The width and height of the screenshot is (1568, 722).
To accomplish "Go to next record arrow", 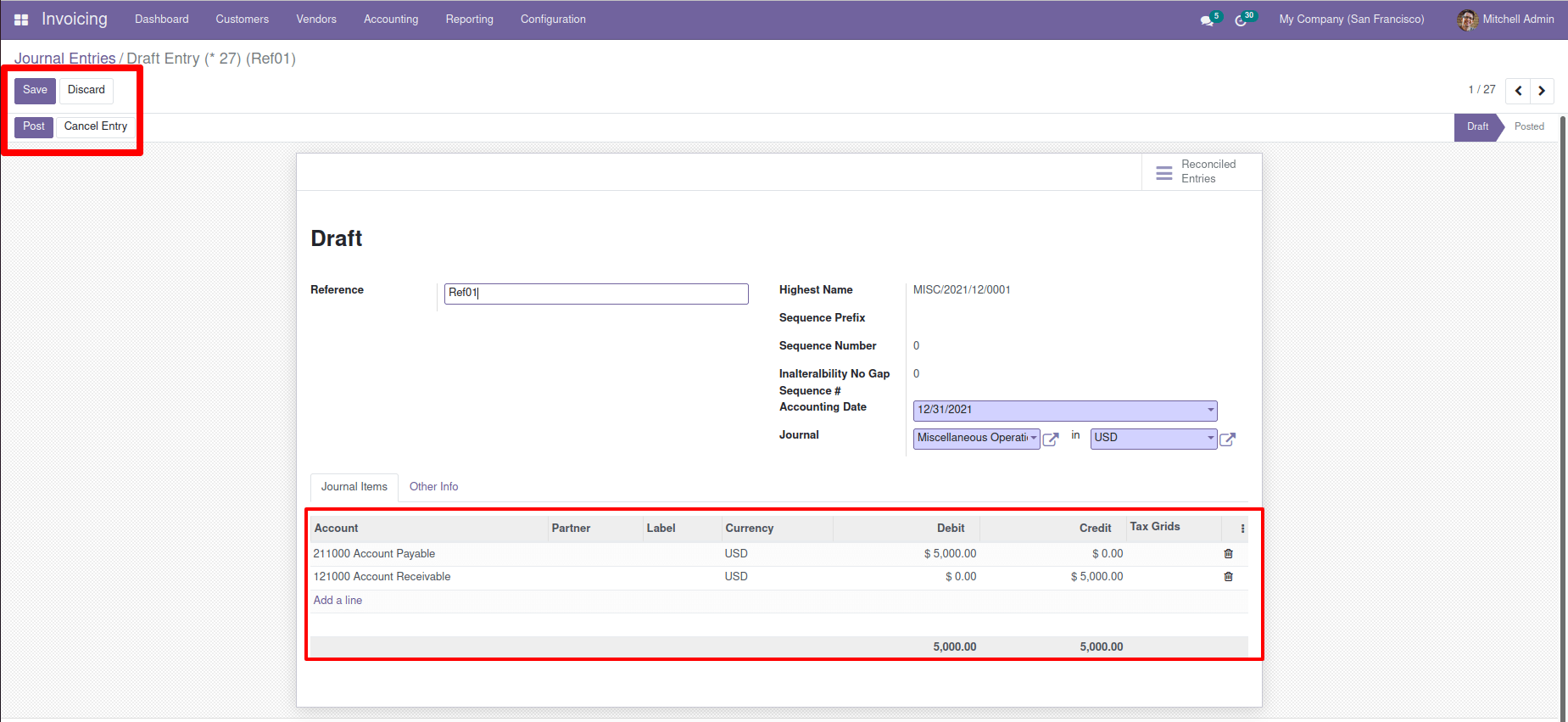I will (1542, 91).
